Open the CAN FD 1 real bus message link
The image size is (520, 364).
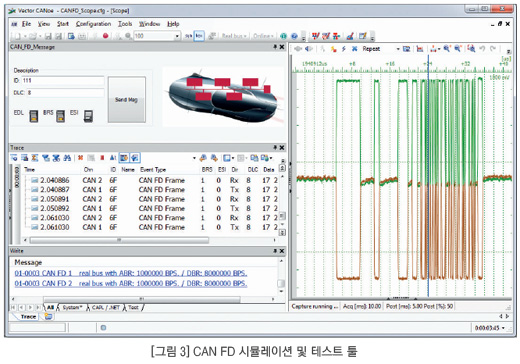[131, 273]
